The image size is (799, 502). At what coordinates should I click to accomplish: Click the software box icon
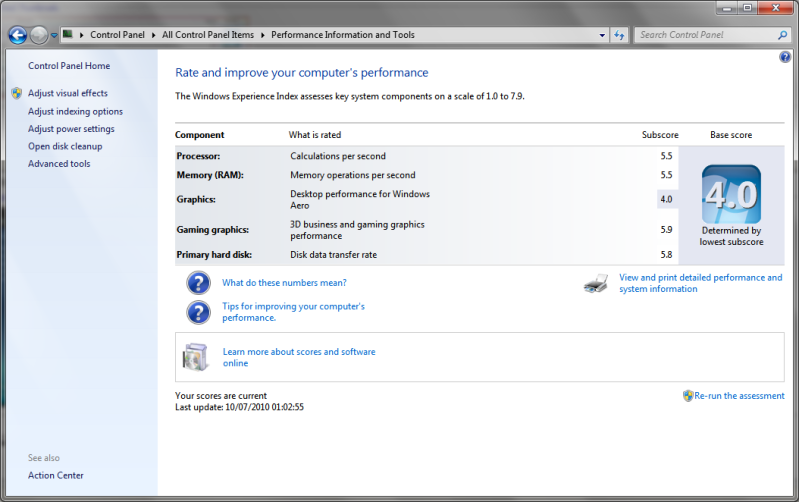[x=196, y=357]
